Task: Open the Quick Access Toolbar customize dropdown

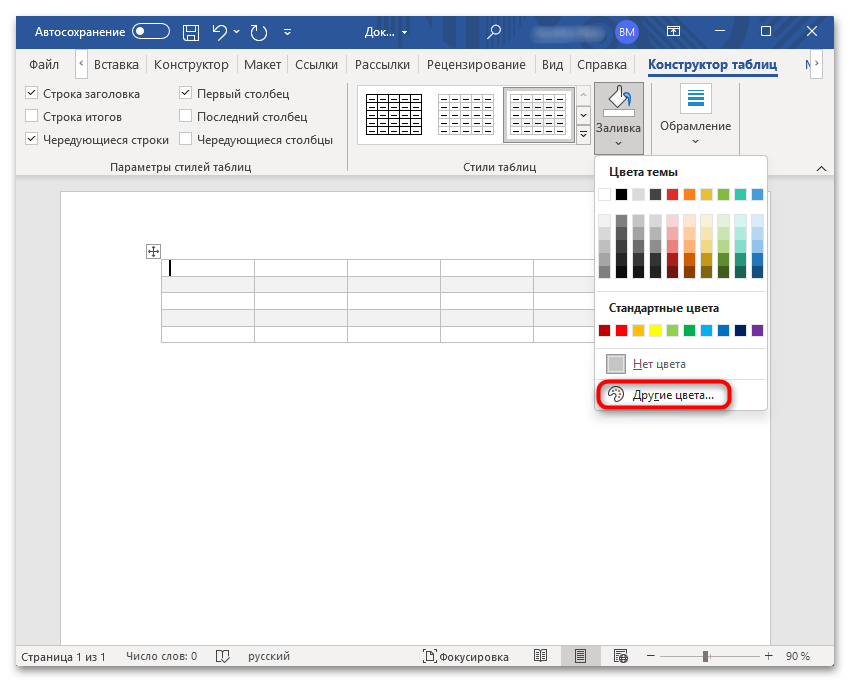Action: [288, 32]
